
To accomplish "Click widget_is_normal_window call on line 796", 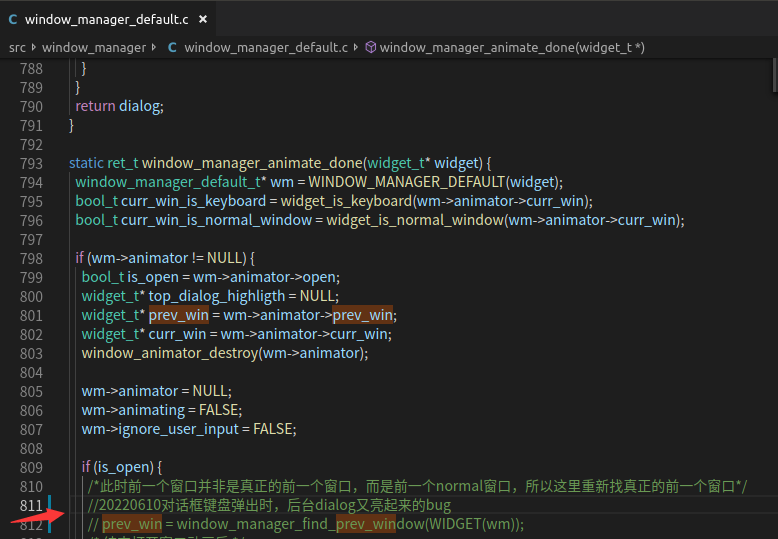I will [504, 220].
